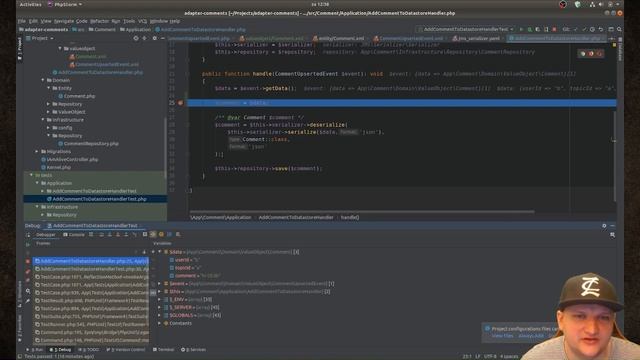Click the handle() breadcrumb below the editor
The height and width of the screenshot is (360, 640).
(x=350, y=217)
